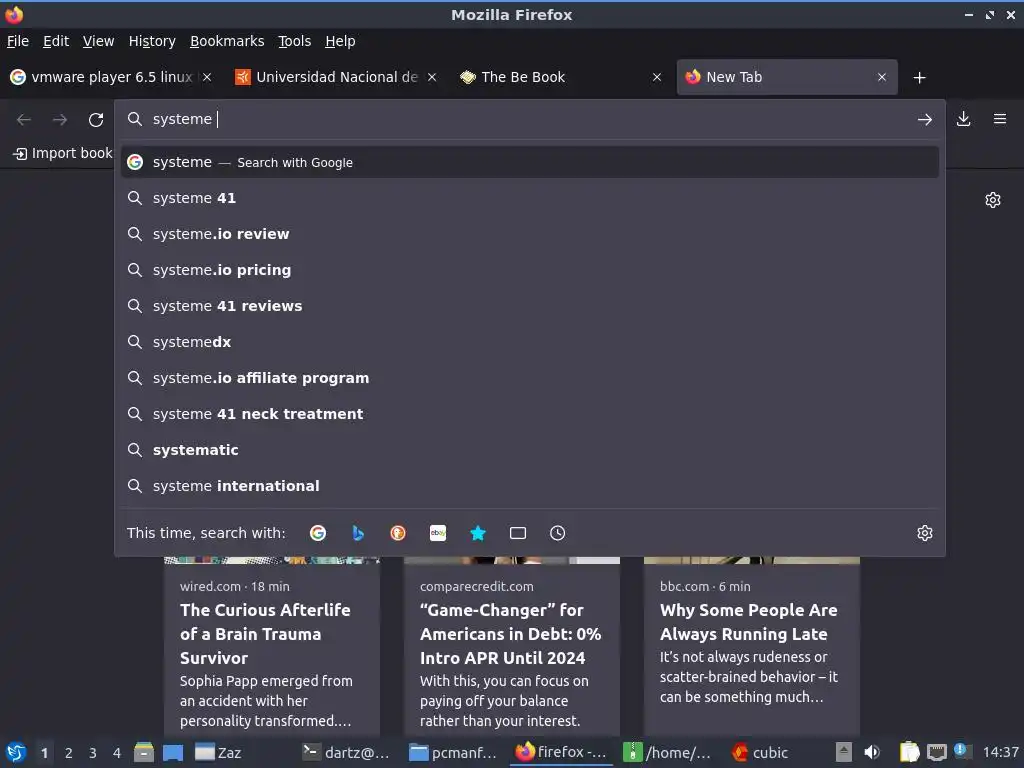1024x768 pixels.
Task: Select suggestion 'systeme.io review'
Action: (530, 234)
